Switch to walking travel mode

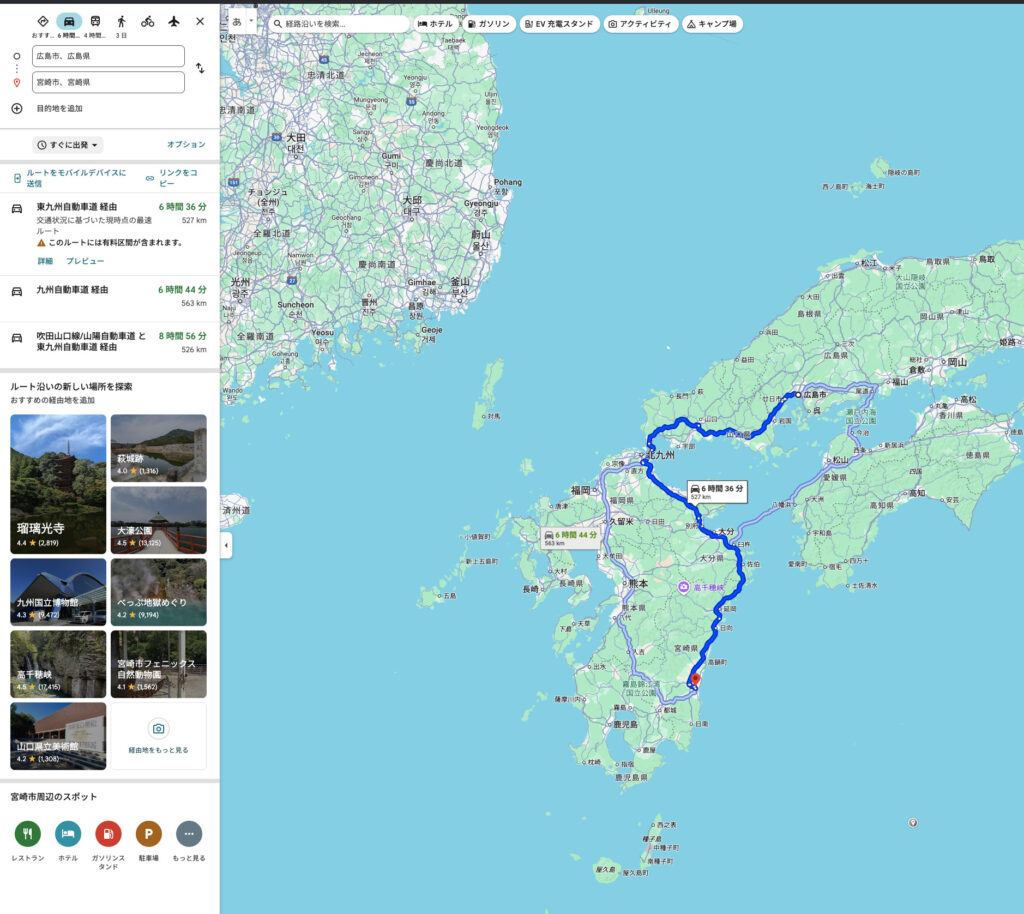pyautogui.click(x=121, y=22)
